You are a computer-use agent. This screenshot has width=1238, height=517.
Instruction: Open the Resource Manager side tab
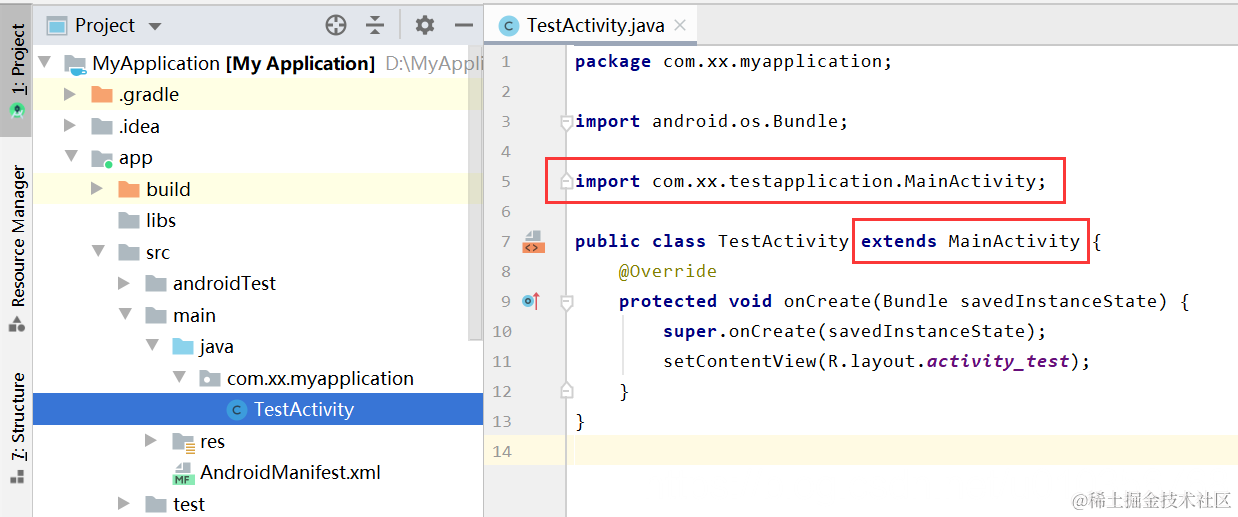tap(17, 248)
